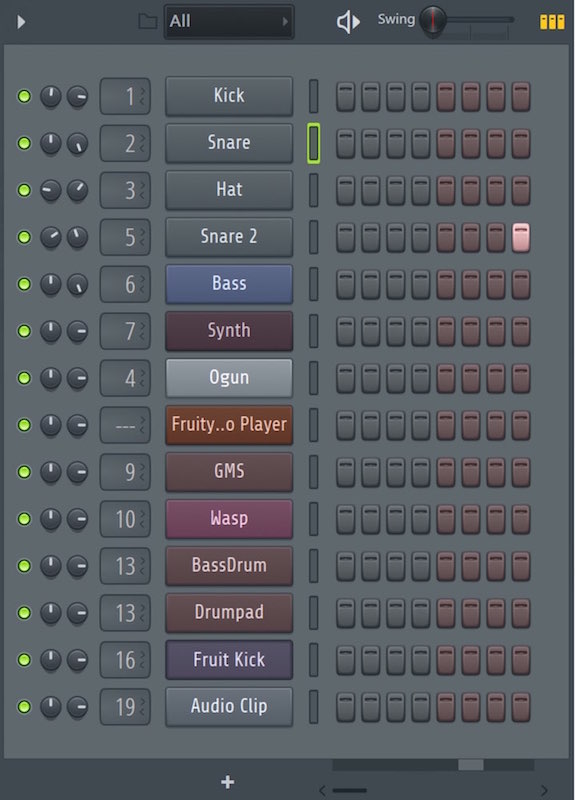Mute the Hat channel
This screenshot has height=800, width=575.
coord(24,190)
